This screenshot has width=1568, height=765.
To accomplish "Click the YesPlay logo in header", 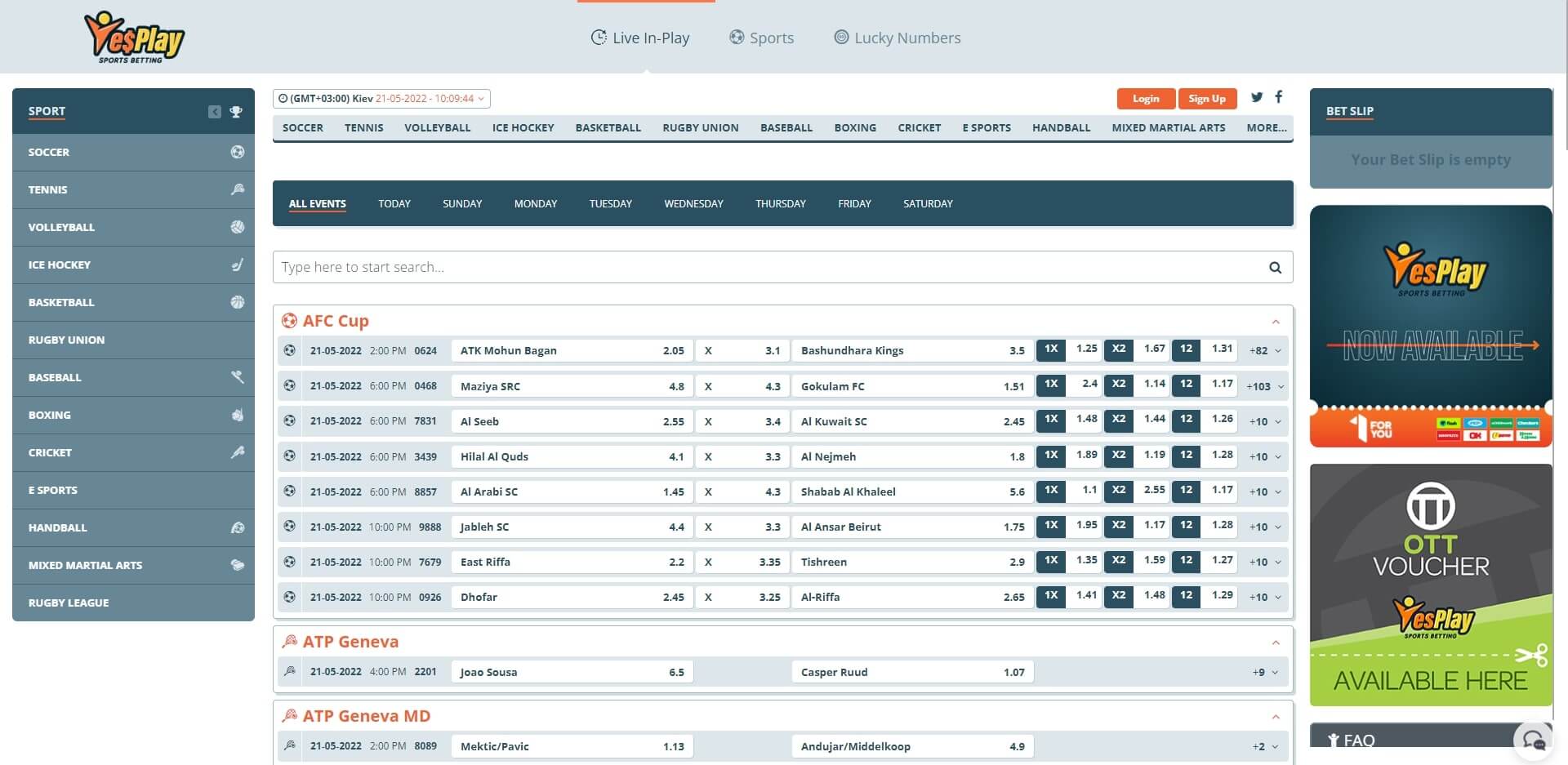I will (134, 38).
